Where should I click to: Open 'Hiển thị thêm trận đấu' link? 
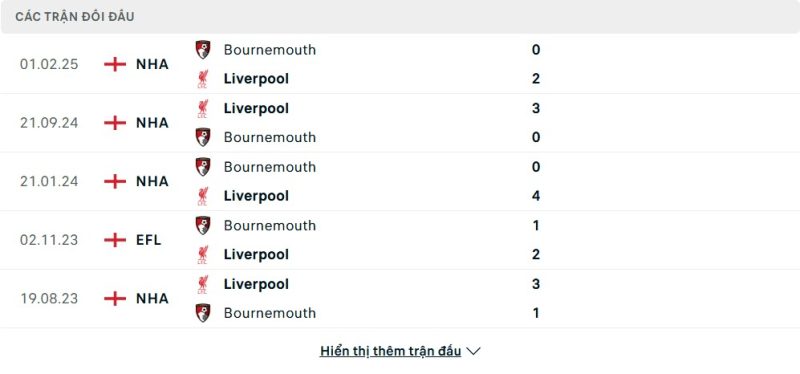tap(390, 351)
